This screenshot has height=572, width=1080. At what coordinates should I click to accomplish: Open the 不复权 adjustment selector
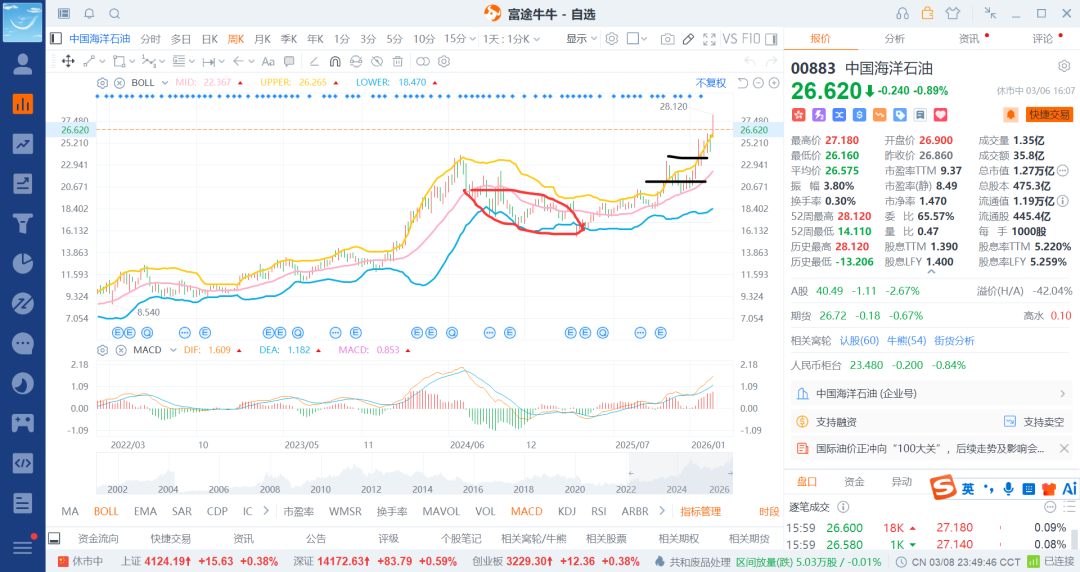711,83
